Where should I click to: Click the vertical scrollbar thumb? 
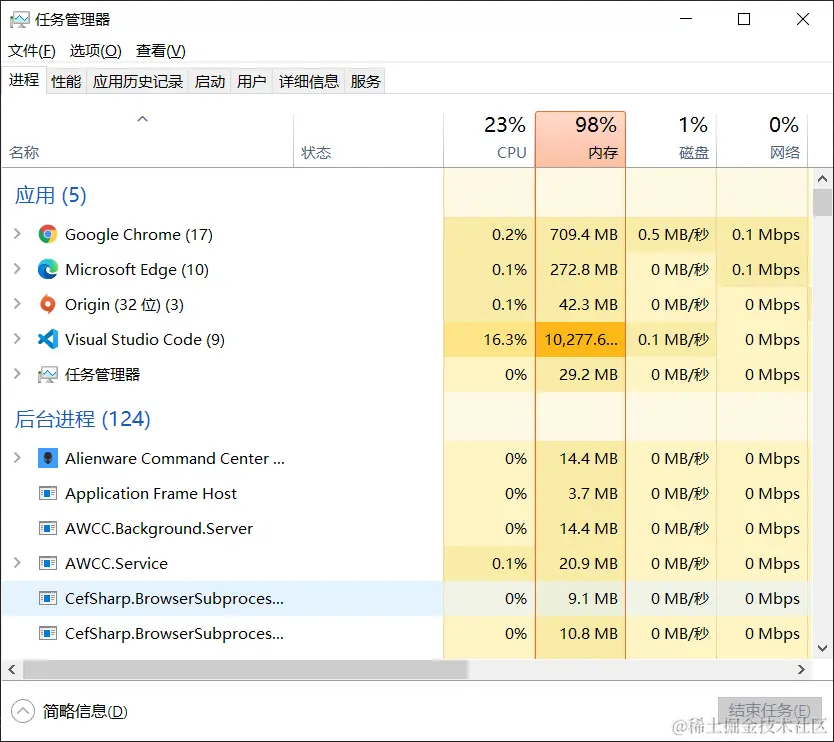coord(822,203)
